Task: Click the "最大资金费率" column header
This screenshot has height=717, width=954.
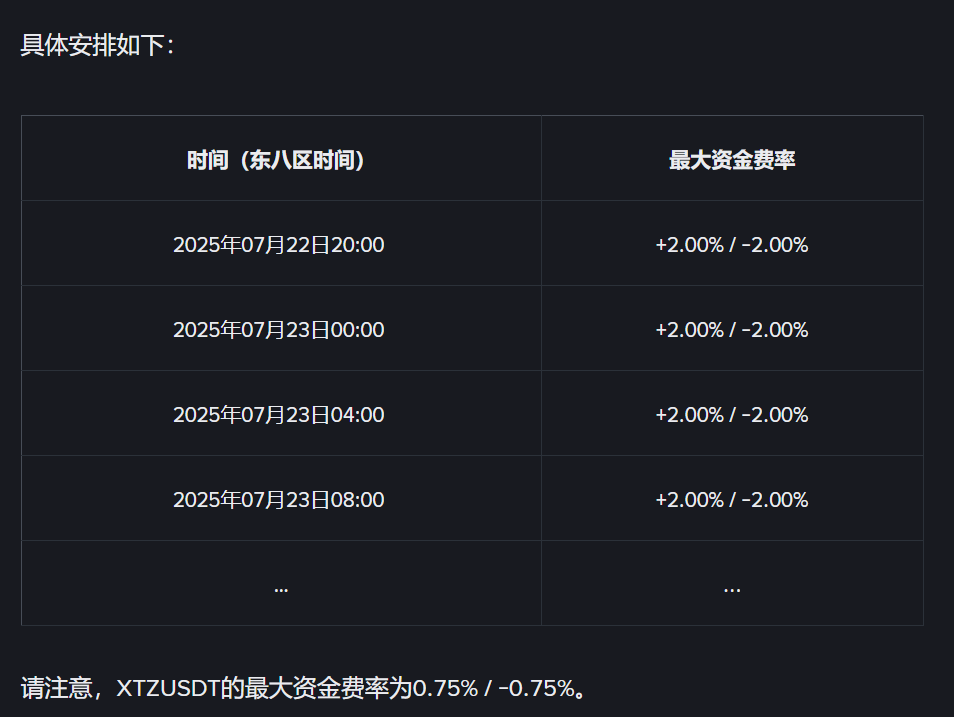Action: (x=732, y=160)
